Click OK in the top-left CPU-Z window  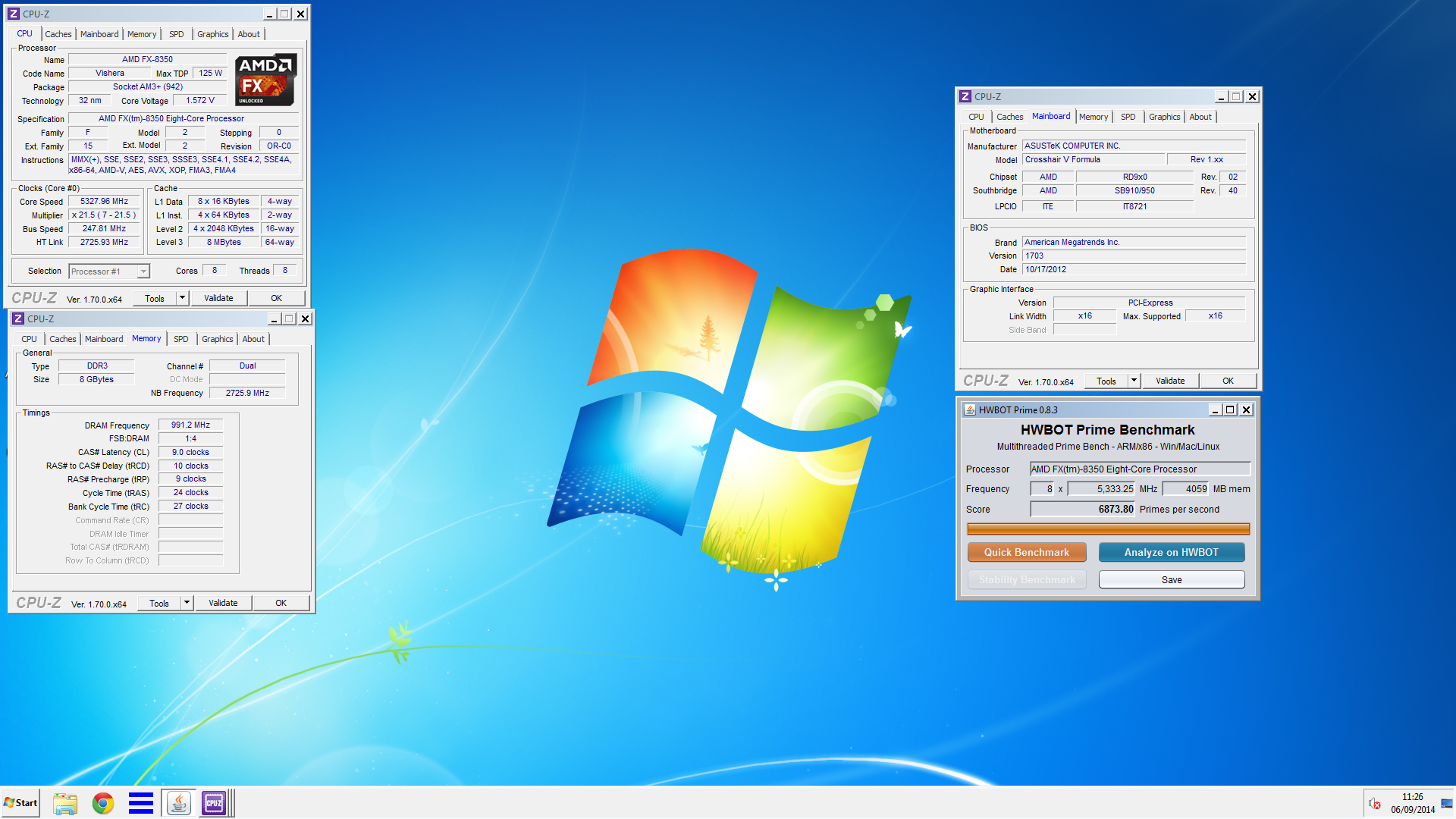(x=276, y=298)
